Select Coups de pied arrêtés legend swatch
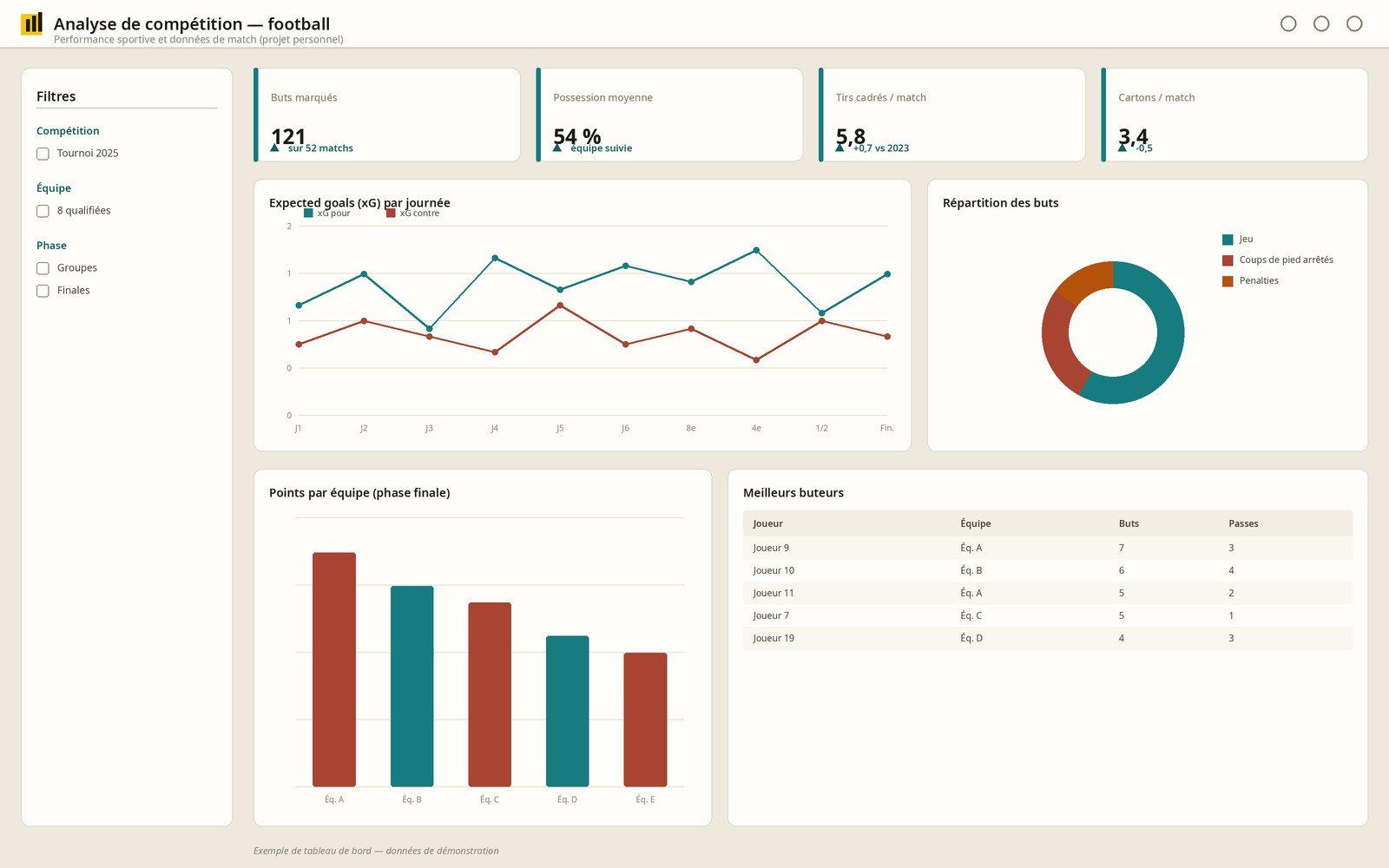1389x868 pixels. 1228,260
